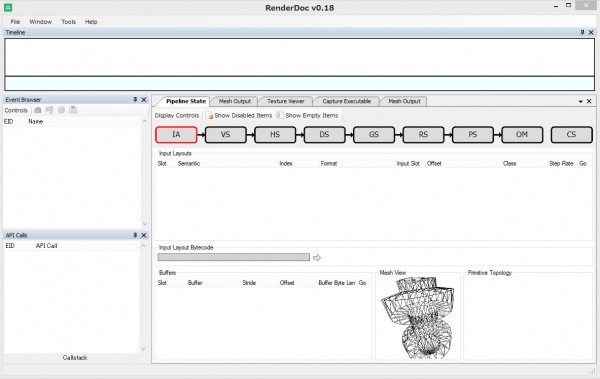Click the Buffer column header
Viewport: 600px width, 379px height.
195,283
